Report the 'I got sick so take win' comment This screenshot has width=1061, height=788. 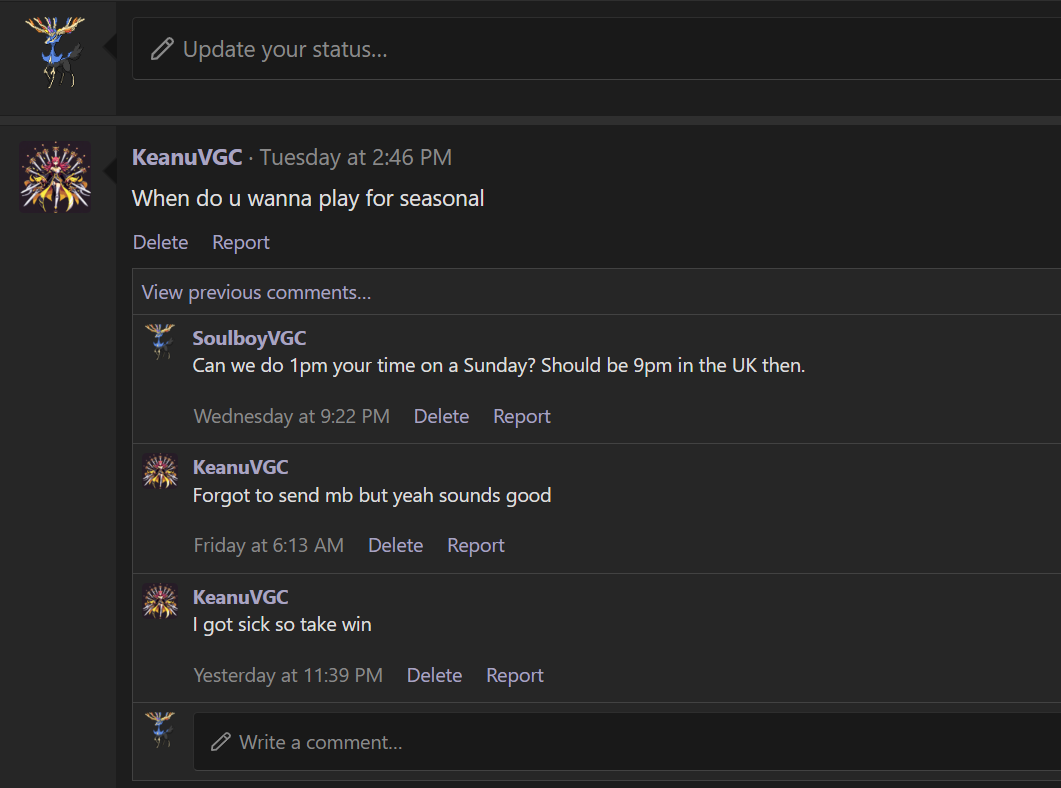514,675
